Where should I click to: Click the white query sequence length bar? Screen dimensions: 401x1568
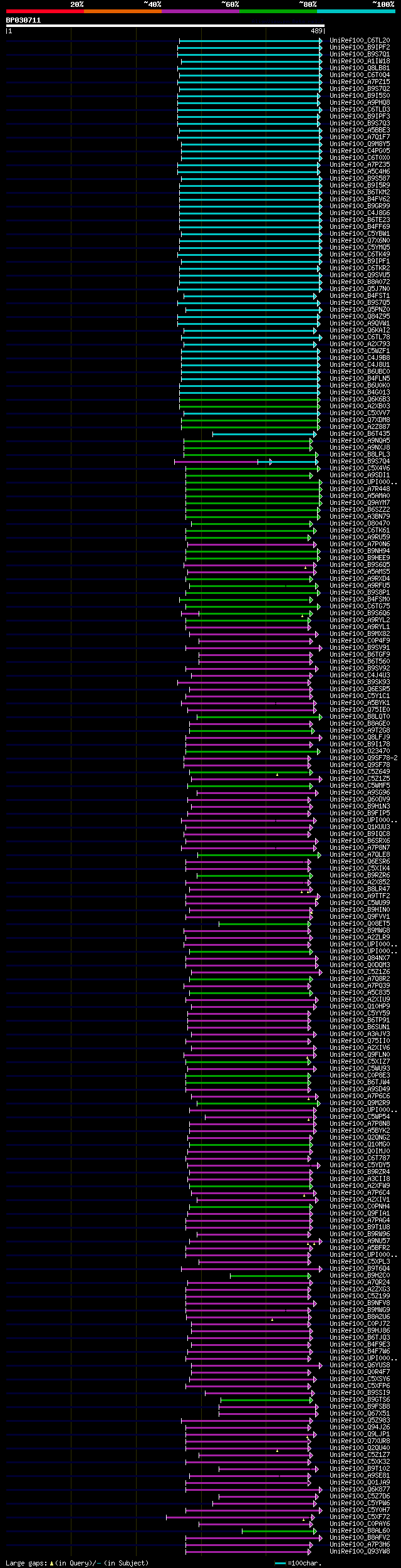pyautogui.click(x=165, y=26)
